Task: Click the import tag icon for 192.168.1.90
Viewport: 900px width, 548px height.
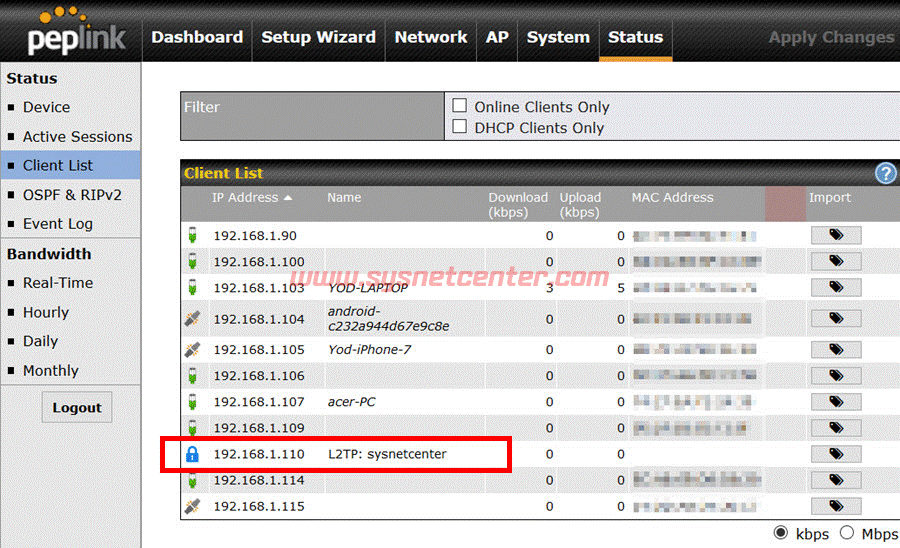Action: [x=835, y=236]
